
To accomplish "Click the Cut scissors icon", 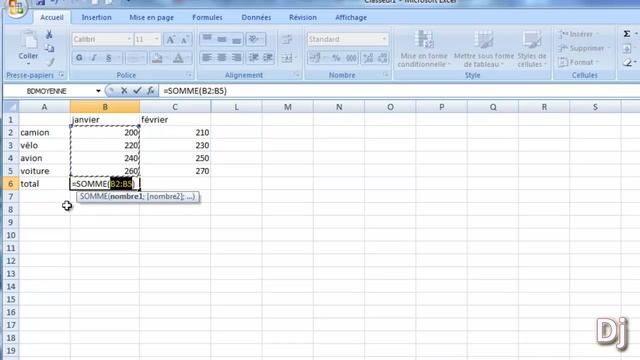I will 49,34.
